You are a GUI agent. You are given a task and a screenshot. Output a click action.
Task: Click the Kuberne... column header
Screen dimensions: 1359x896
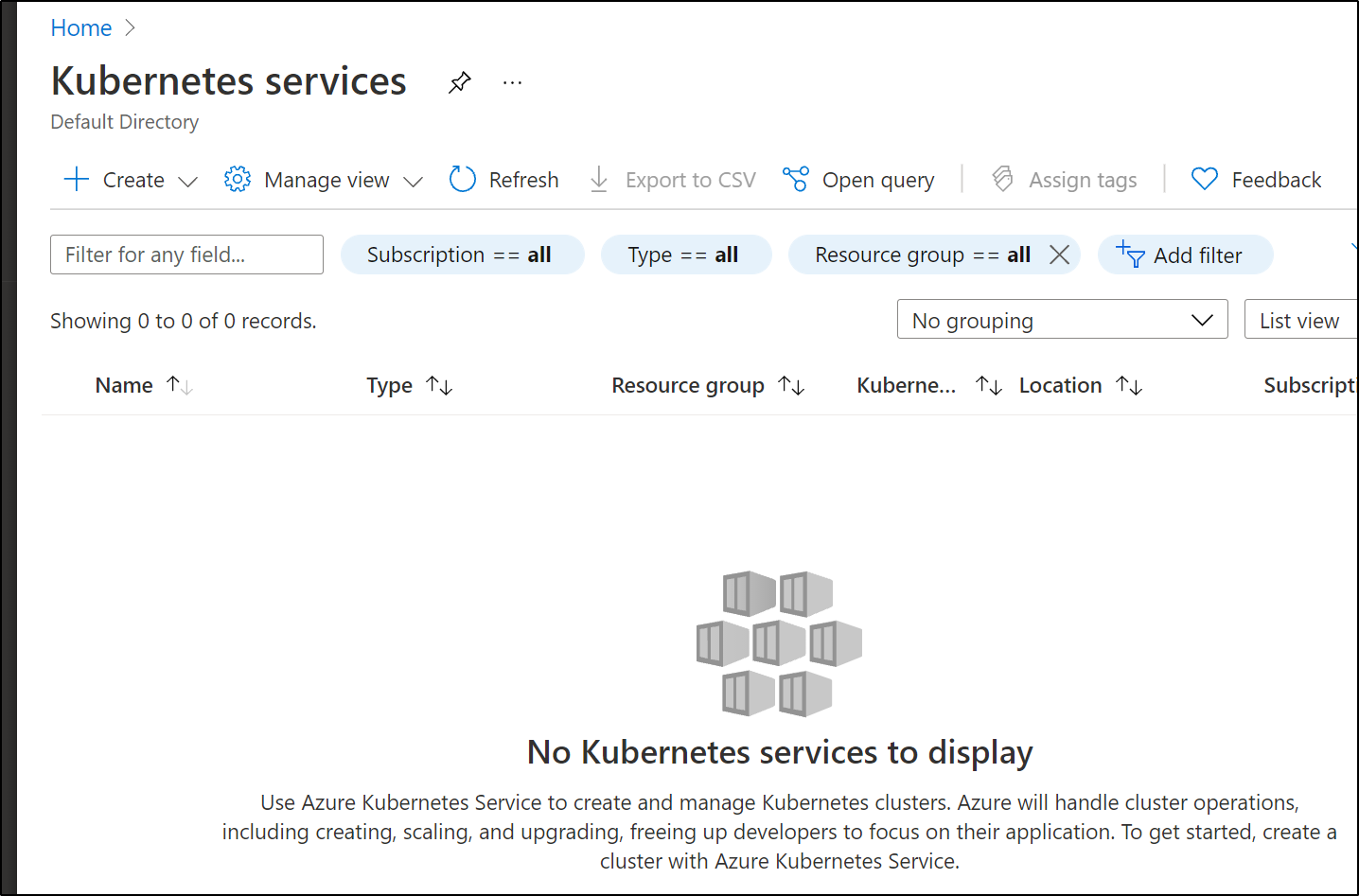[907, 385]
